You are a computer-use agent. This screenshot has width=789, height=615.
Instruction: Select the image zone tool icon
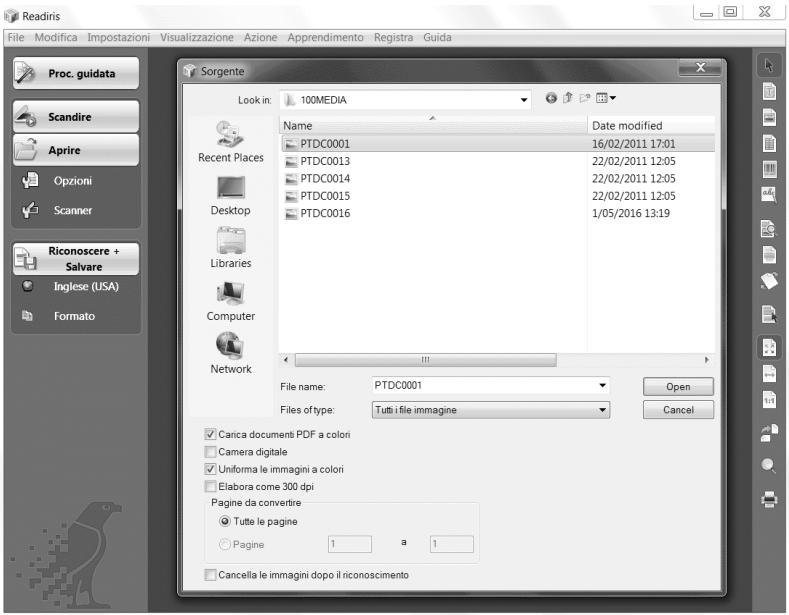(769, 117)
